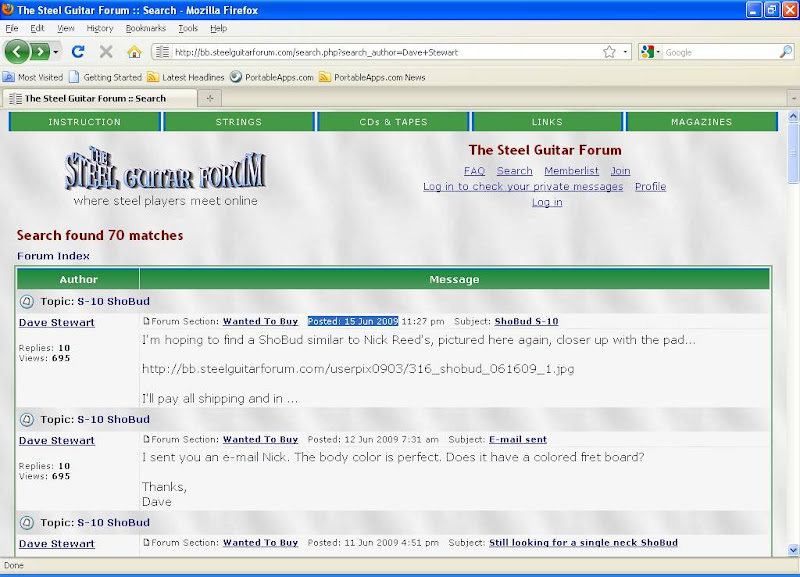Click Log in to check your private messages
Screen dimensions: 800x577
[x=523, y=187]
